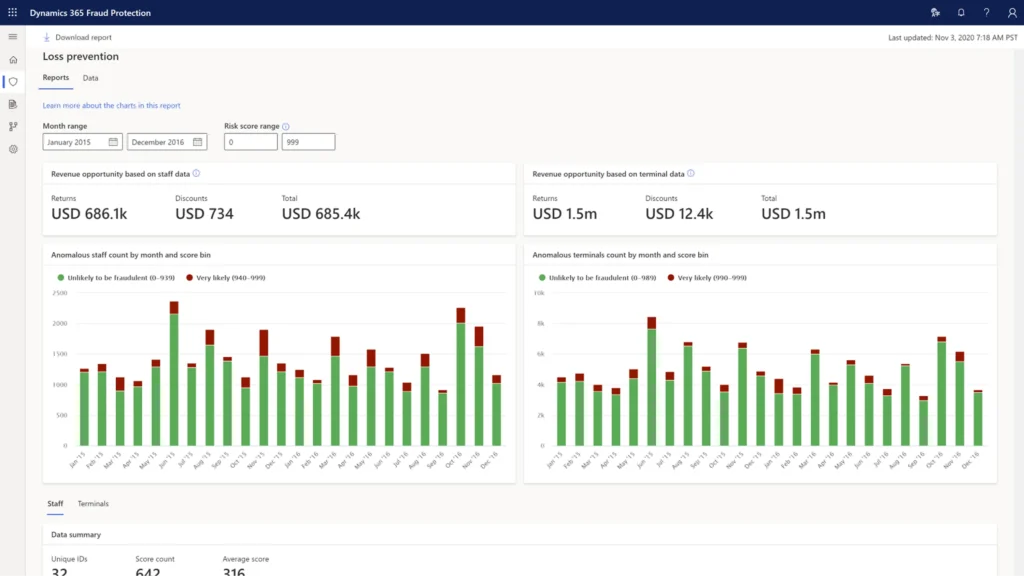Image resolution: width=1024 pixels, height=576 pixels.
Task: Go to Home in the sidebar
Action: coord(13,60)
